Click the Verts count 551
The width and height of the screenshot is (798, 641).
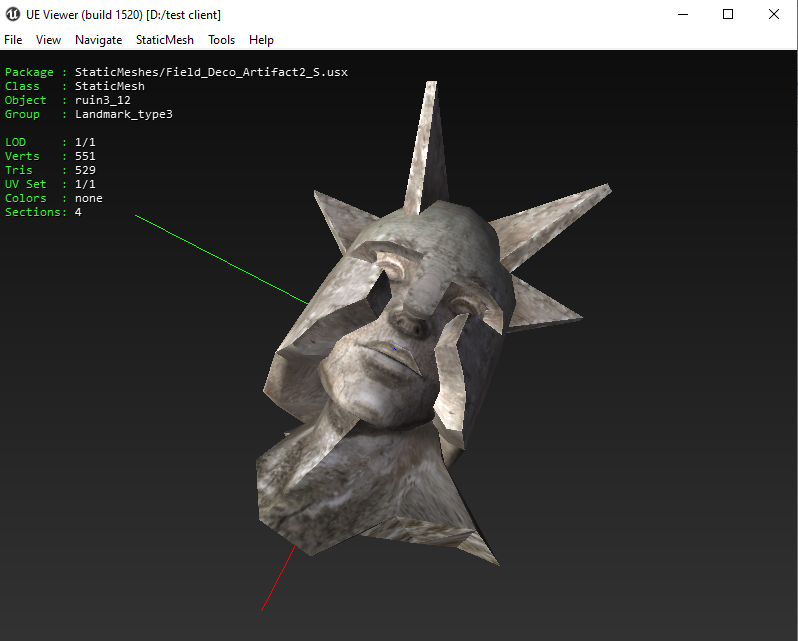[85, 157]
